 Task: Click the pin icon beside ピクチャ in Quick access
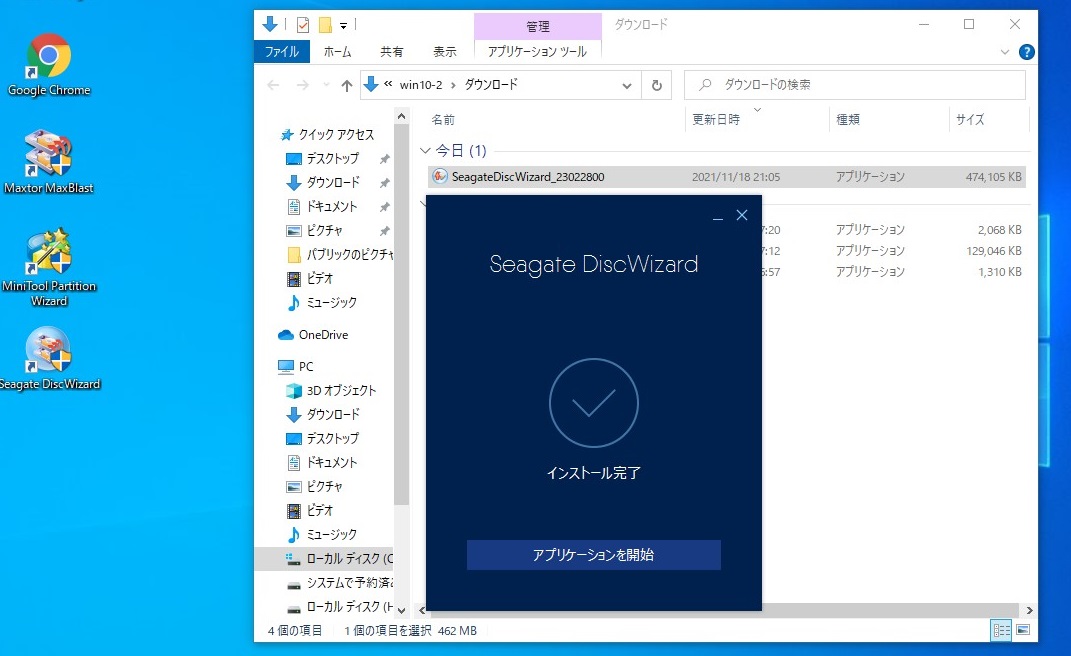click(x=385, y=230)
